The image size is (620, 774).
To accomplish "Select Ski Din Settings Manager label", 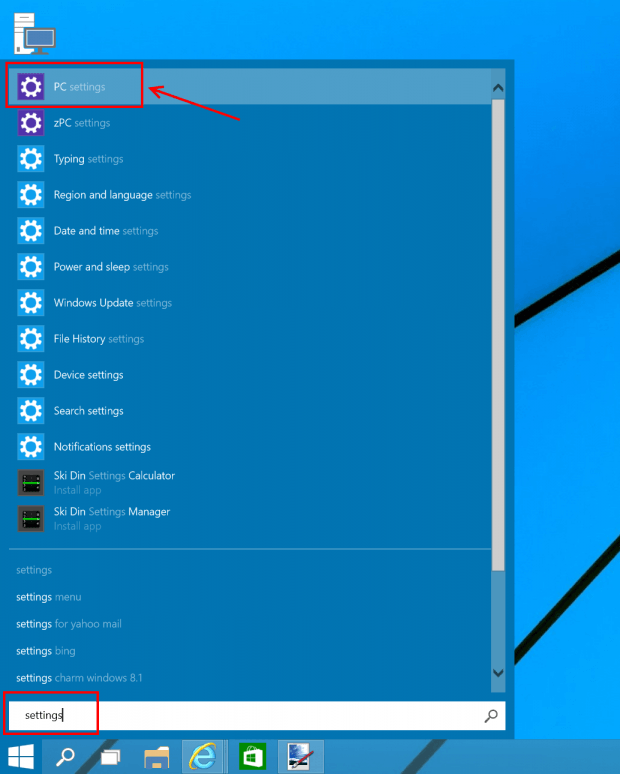I will (112, 512).
